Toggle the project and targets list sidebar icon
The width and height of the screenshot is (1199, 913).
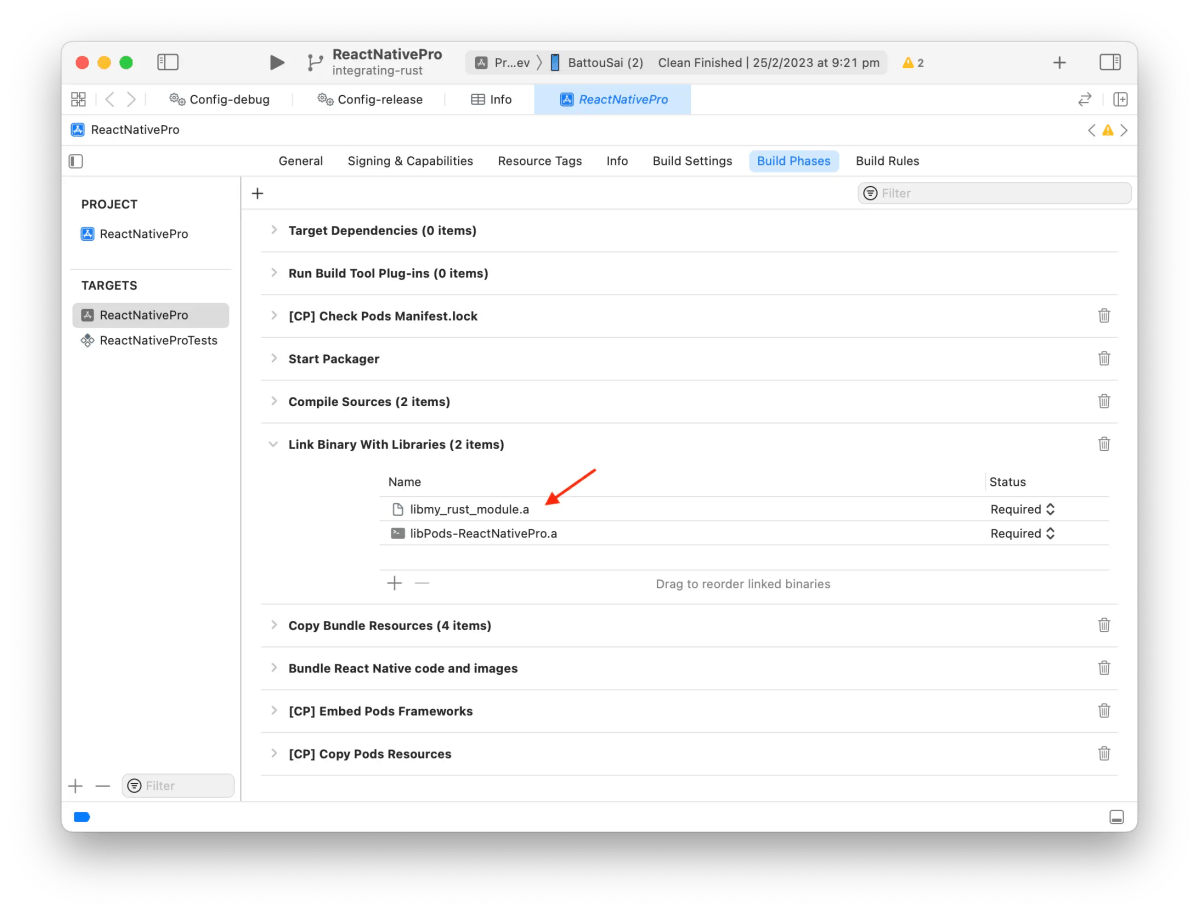pyautogui.click(x=76, y=161)
